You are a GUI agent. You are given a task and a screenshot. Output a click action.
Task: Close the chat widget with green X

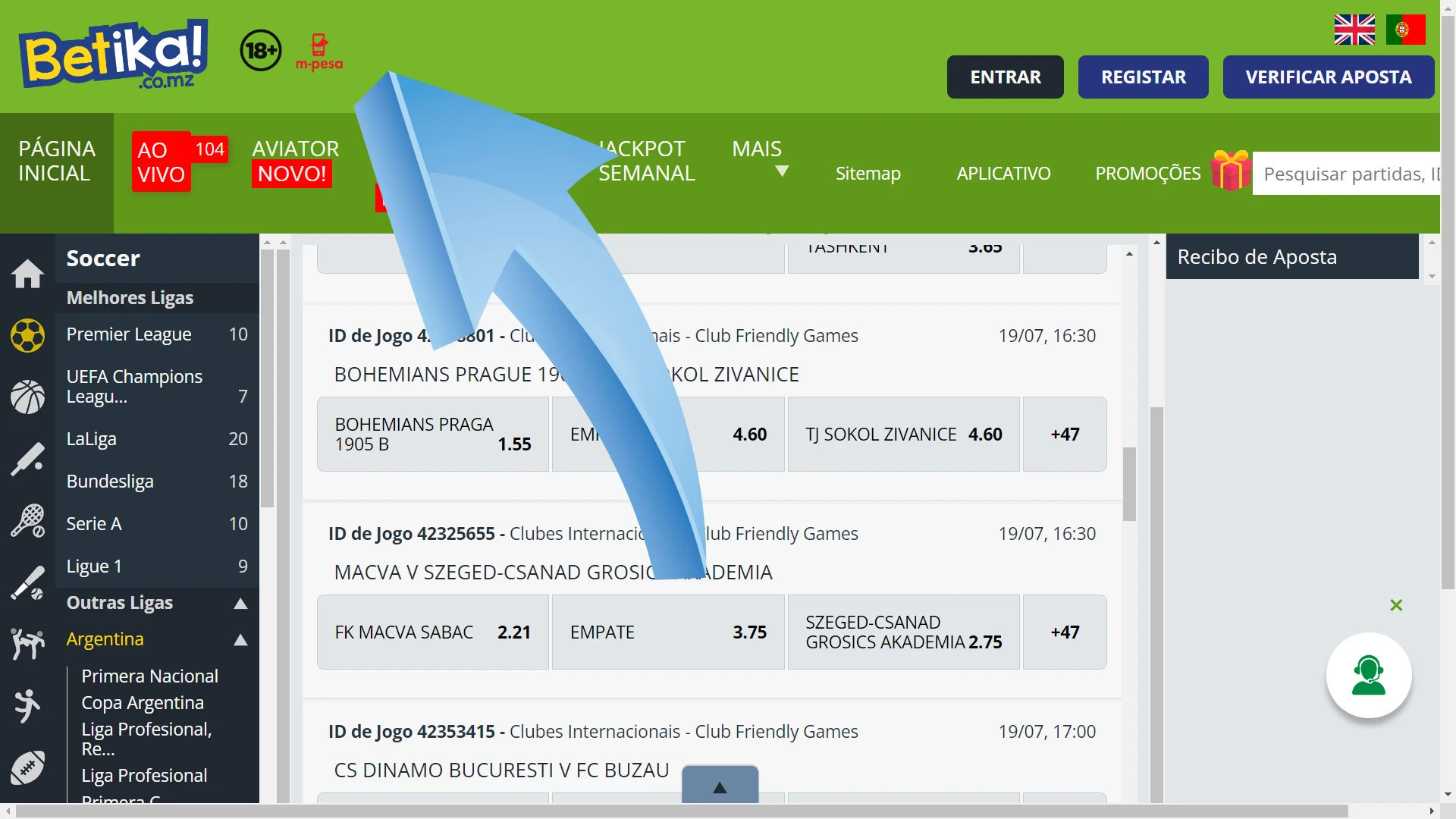click(x=1396, y=605)
